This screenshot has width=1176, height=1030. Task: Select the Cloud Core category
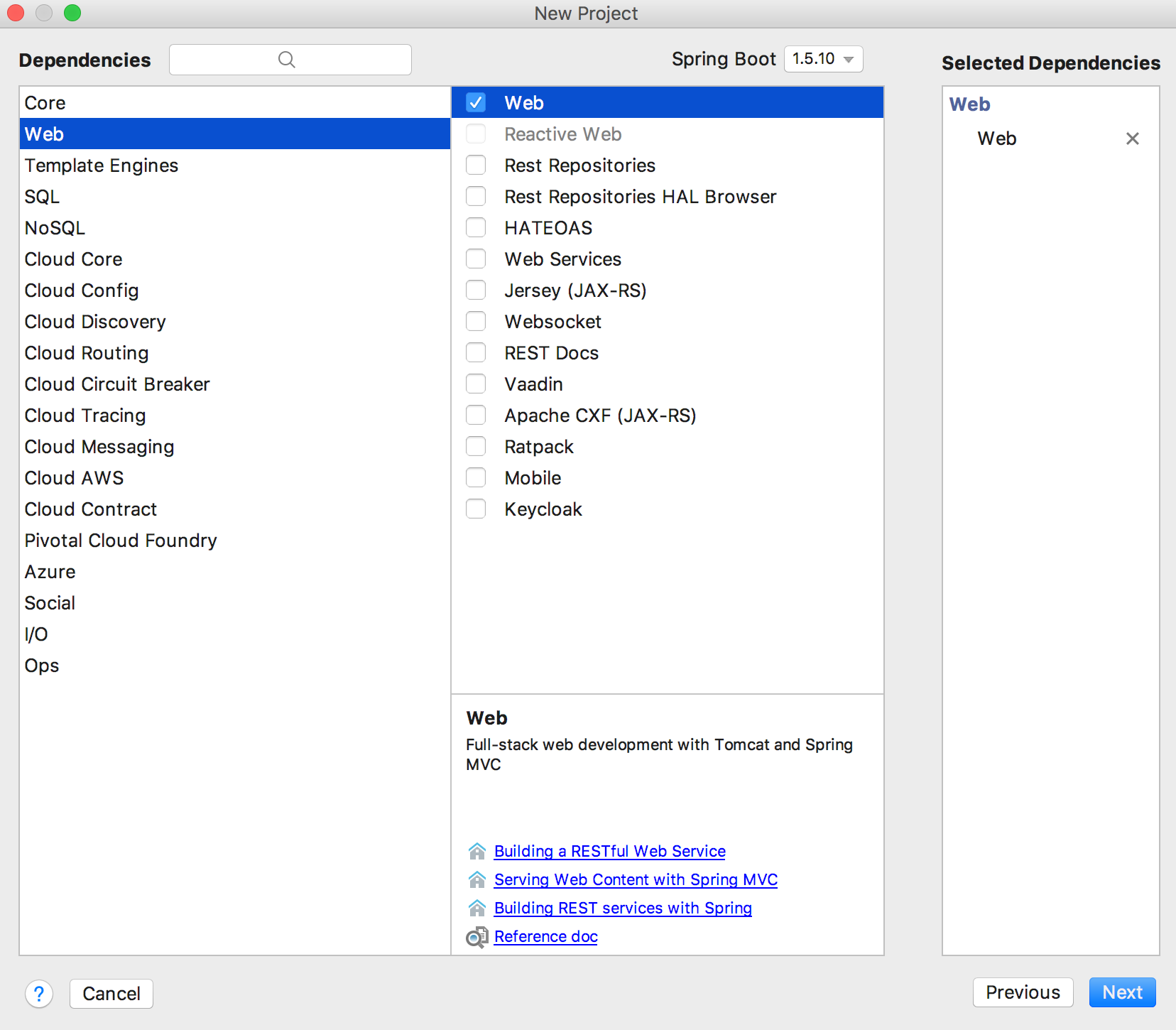click(x=235, y=259)
